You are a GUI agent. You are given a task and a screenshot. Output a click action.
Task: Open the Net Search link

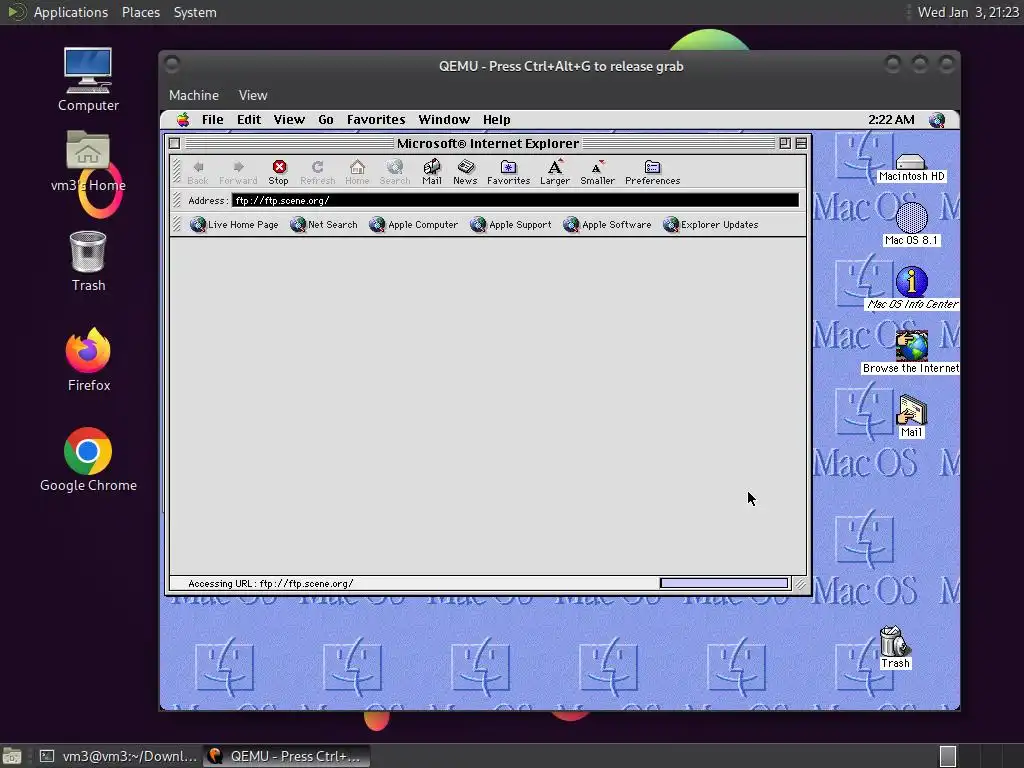click(x=324, y=225)
